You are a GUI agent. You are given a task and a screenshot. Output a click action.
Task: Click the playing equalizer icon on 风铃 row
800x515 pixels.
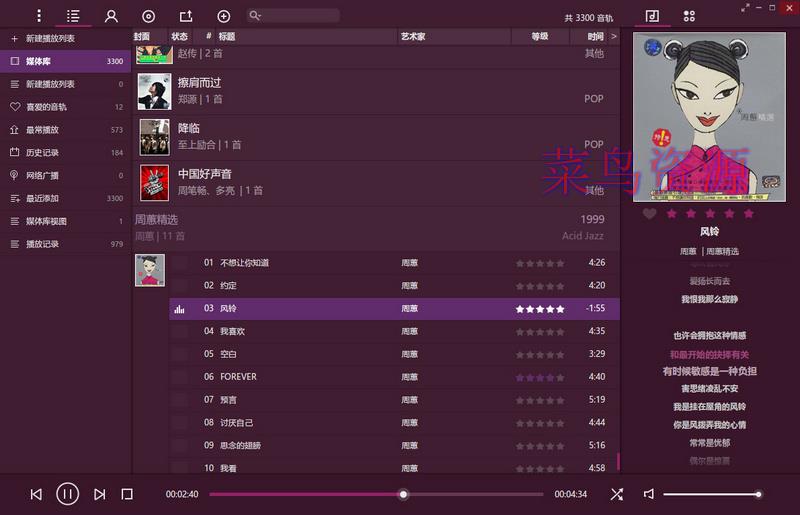[x=179, y=309]
